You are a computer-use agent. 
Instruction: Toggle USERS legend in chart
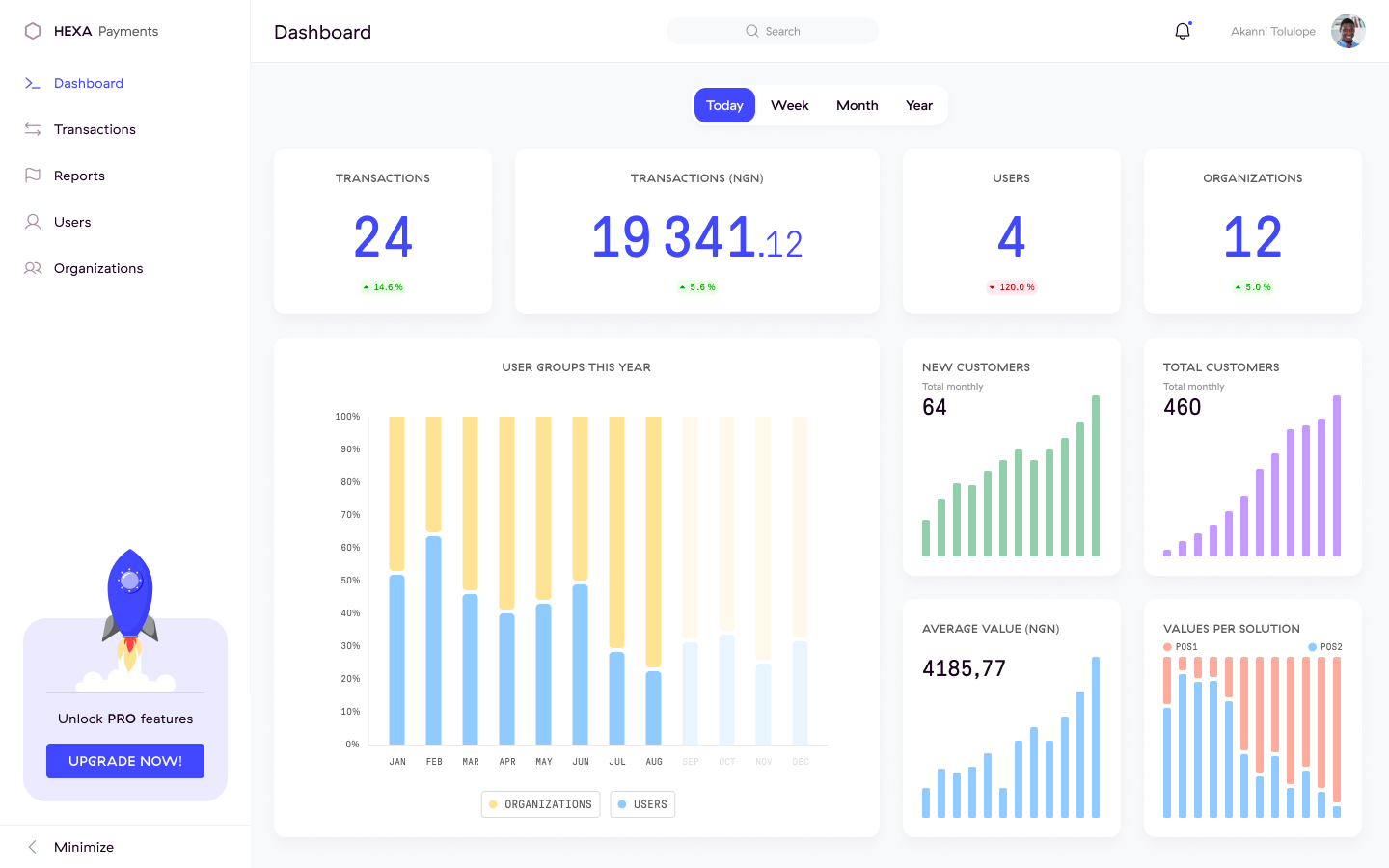642,804
